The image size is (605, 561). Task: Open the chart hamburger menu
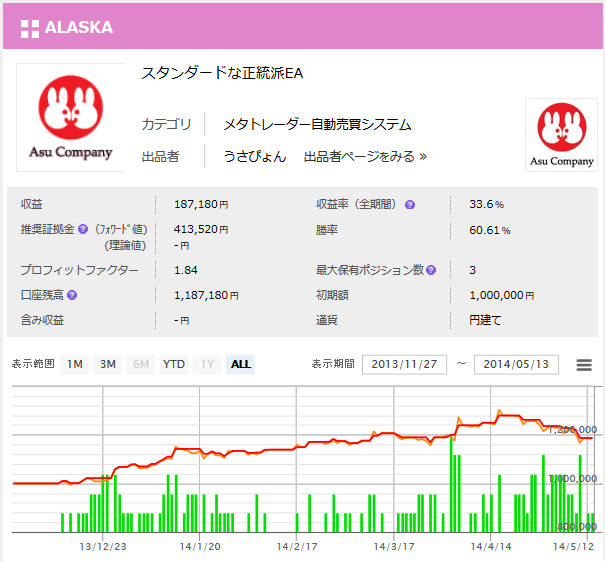click(584, 365)
